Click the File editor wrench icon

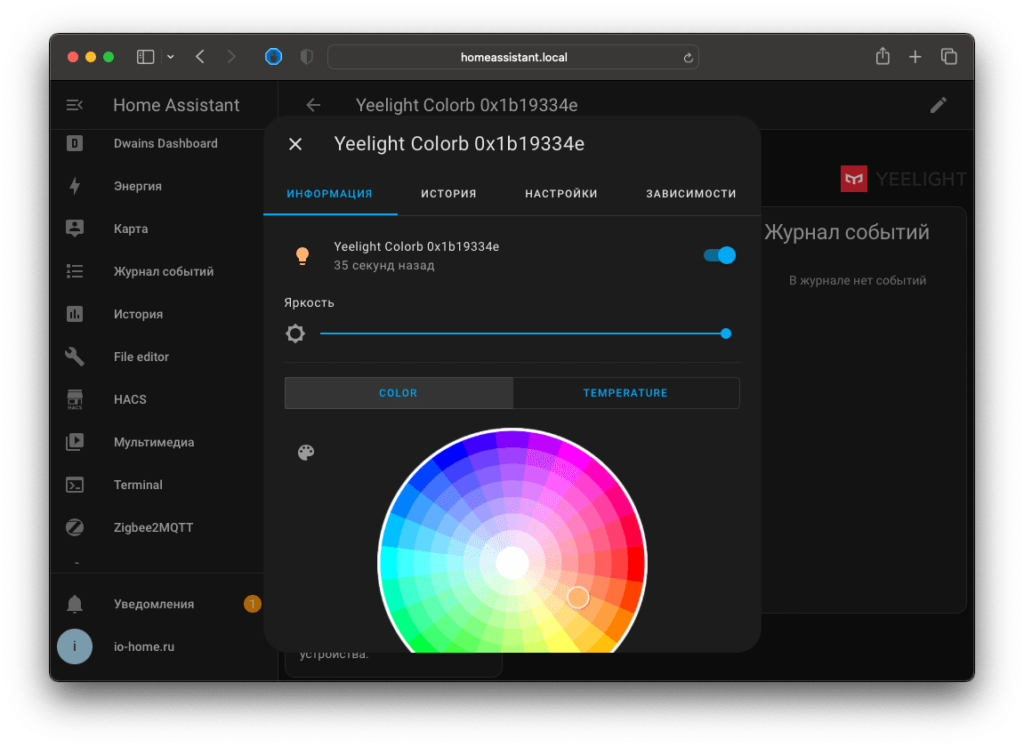coord(74,357)
